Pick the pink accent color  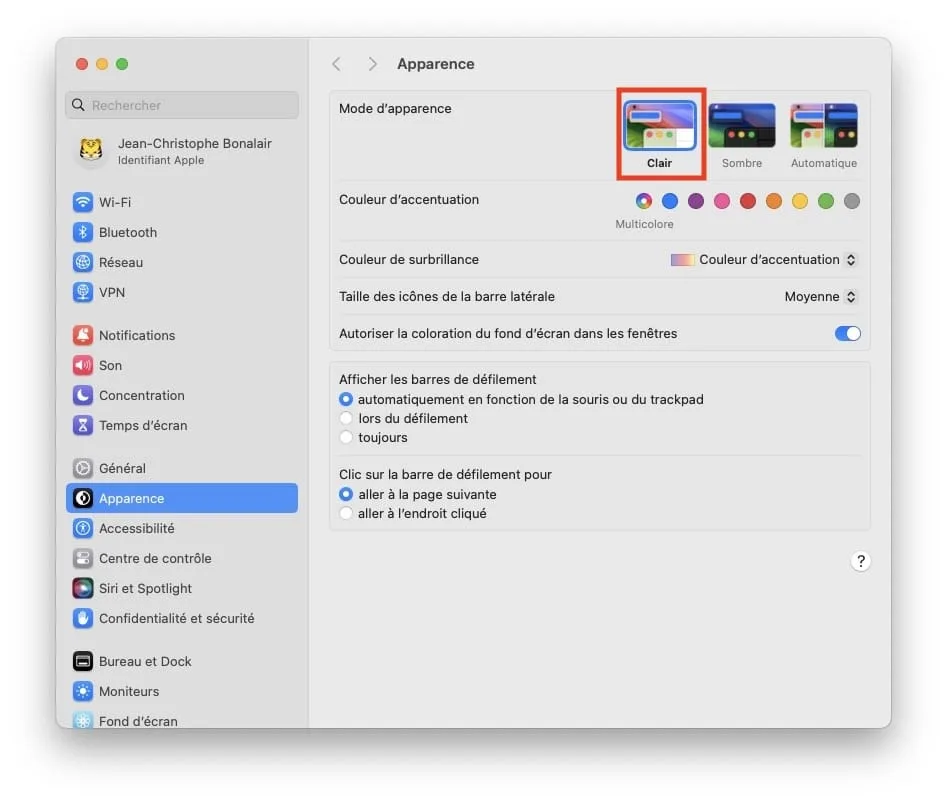click(722, 201)
